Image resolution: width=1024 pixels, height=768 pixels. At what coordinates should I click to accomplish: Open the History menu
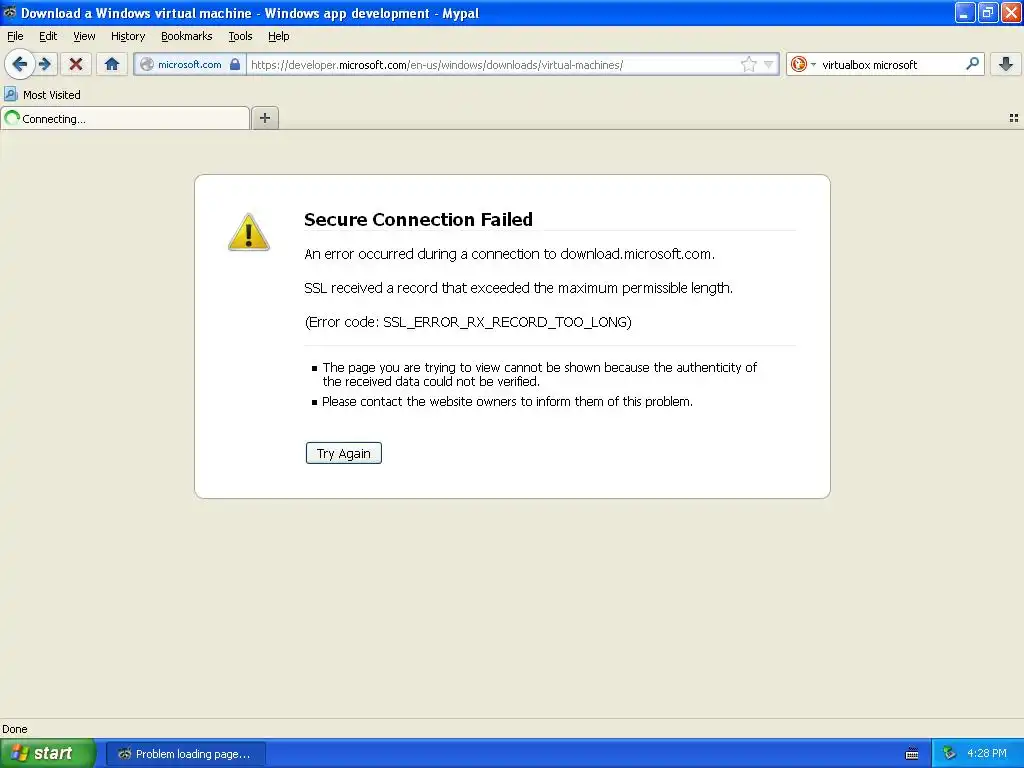pos(128,36)
